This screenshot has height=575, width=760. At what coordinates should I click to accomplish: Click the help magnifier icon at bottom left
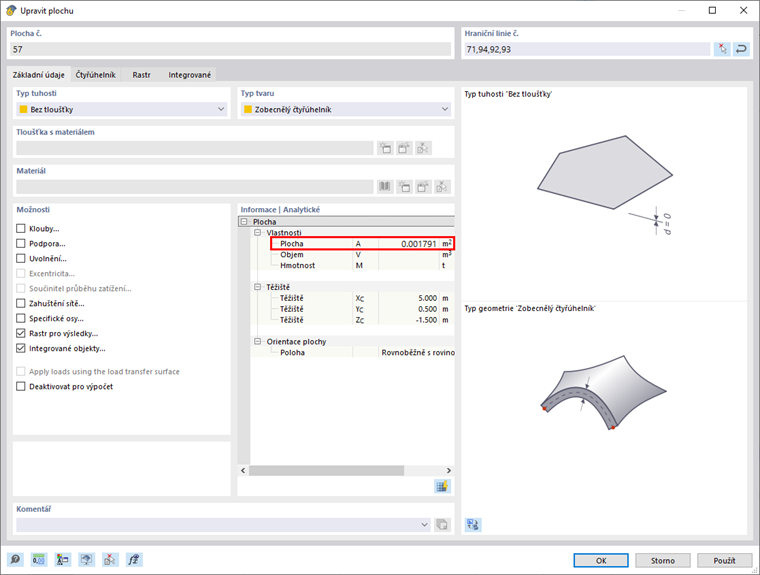15,560
